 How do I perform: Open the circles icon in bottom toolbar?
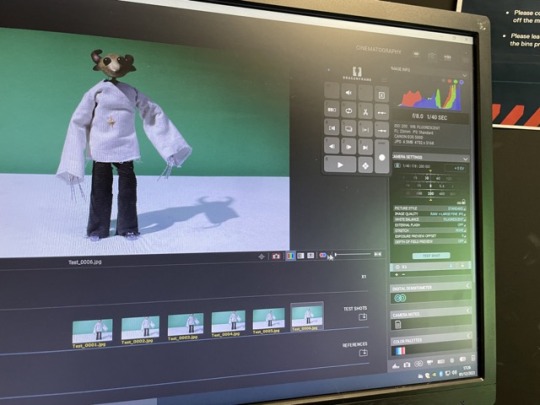418,363
